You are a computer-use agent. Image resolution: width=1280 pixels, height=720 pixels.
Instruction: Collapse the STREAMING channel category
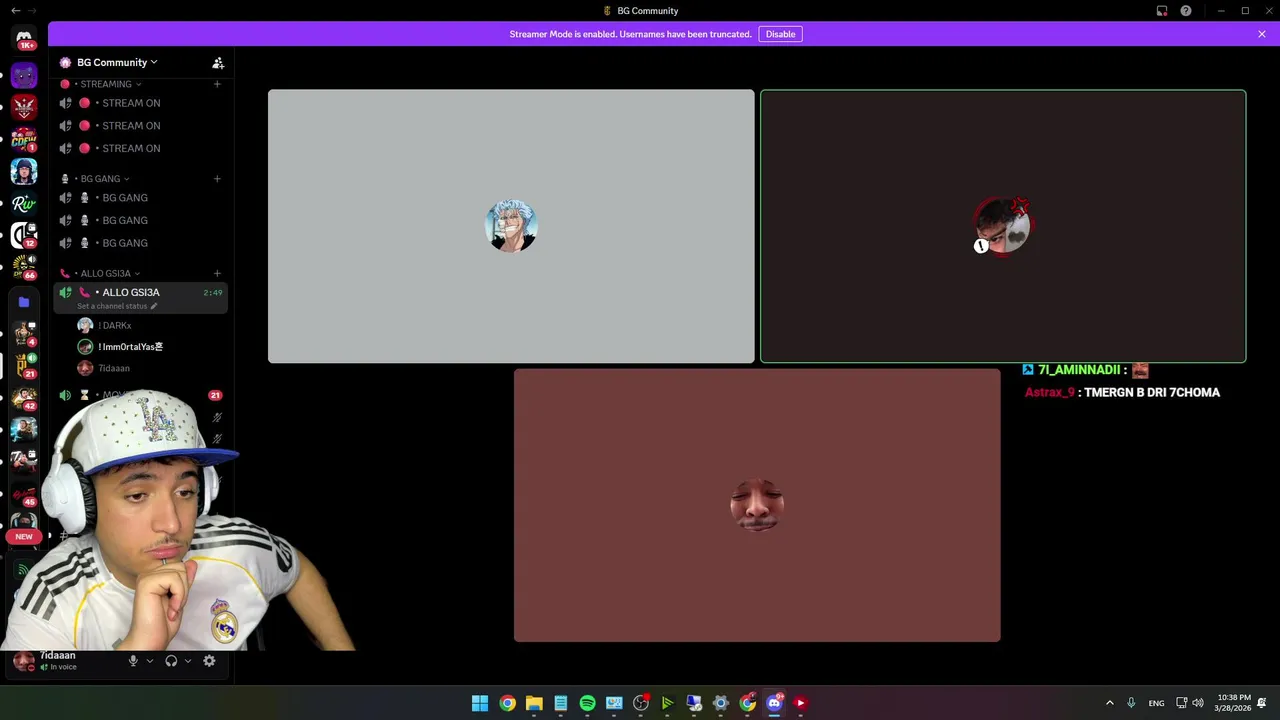click(105, 84)
